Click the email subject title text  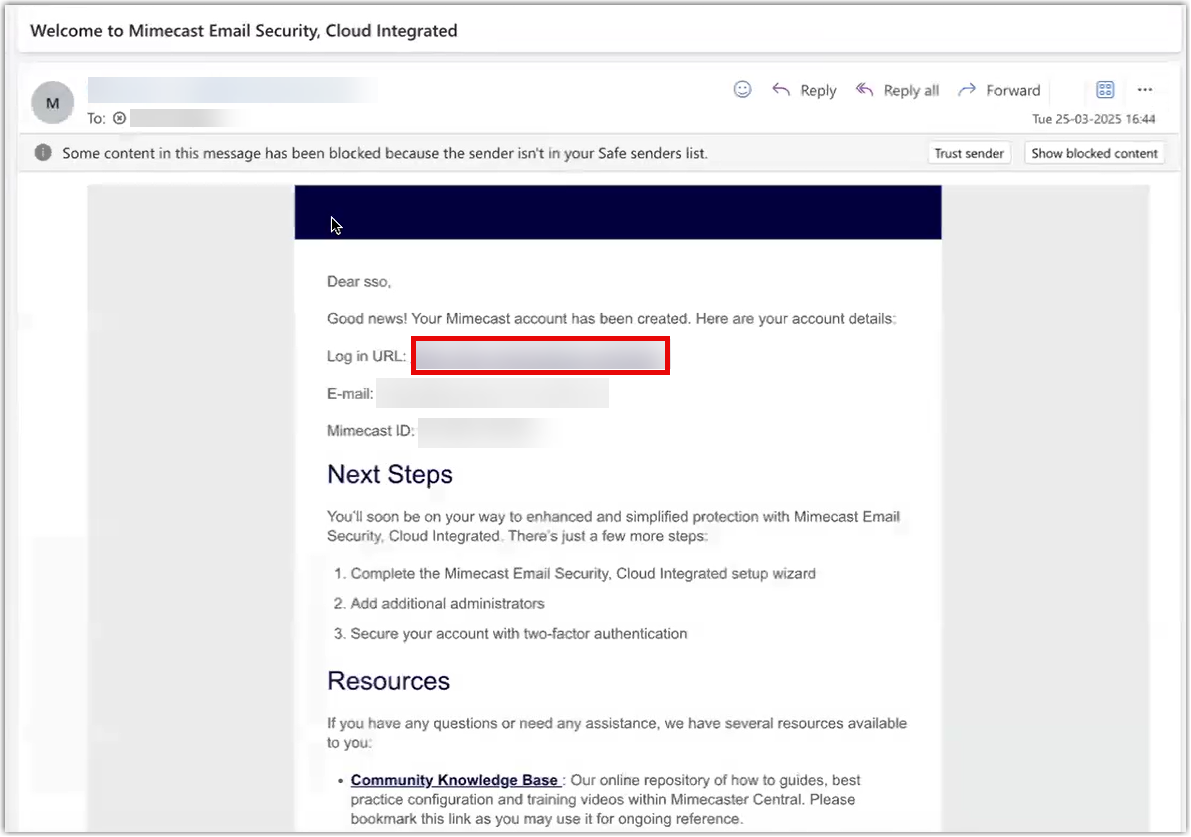tap(243, 31)
